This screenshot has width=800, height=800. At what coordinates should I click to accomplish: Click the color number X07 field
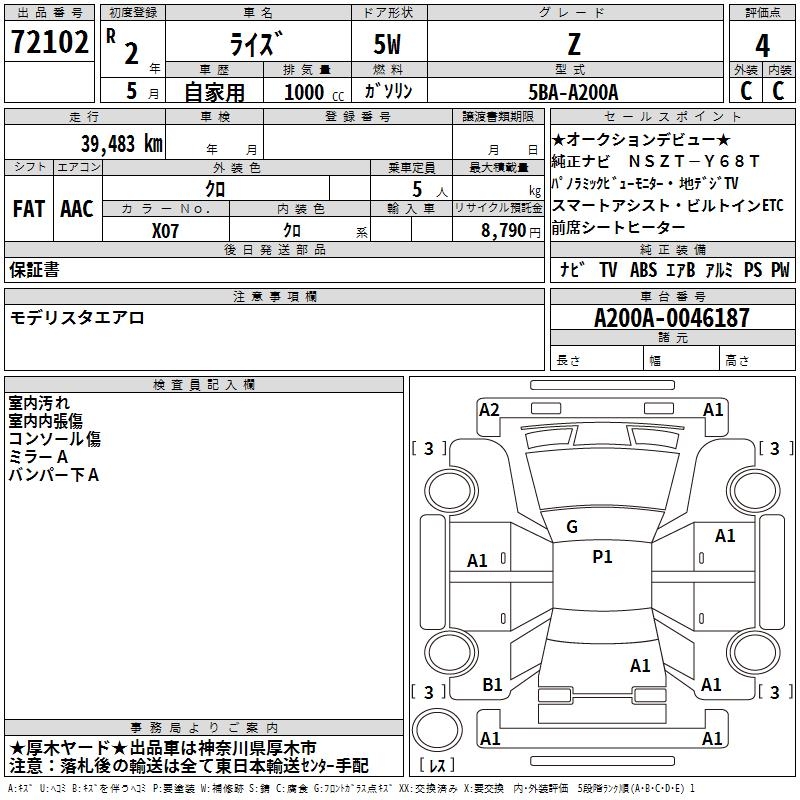point(166,229)
